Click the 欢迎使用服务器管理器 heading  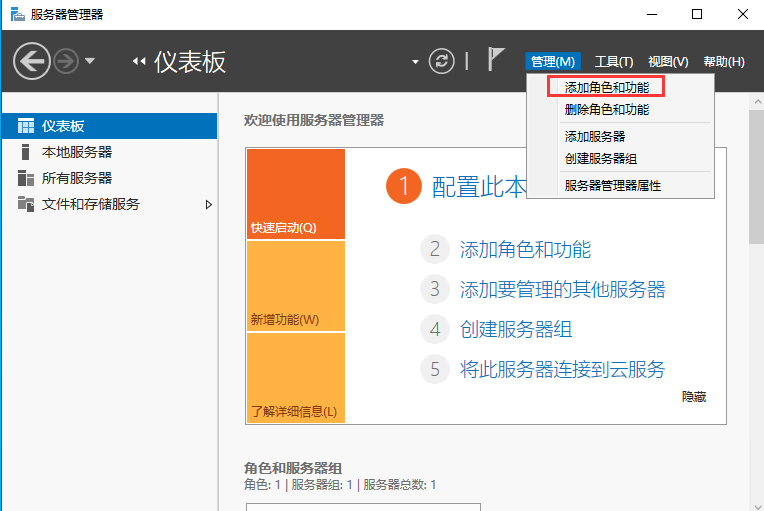click(314, 120)
